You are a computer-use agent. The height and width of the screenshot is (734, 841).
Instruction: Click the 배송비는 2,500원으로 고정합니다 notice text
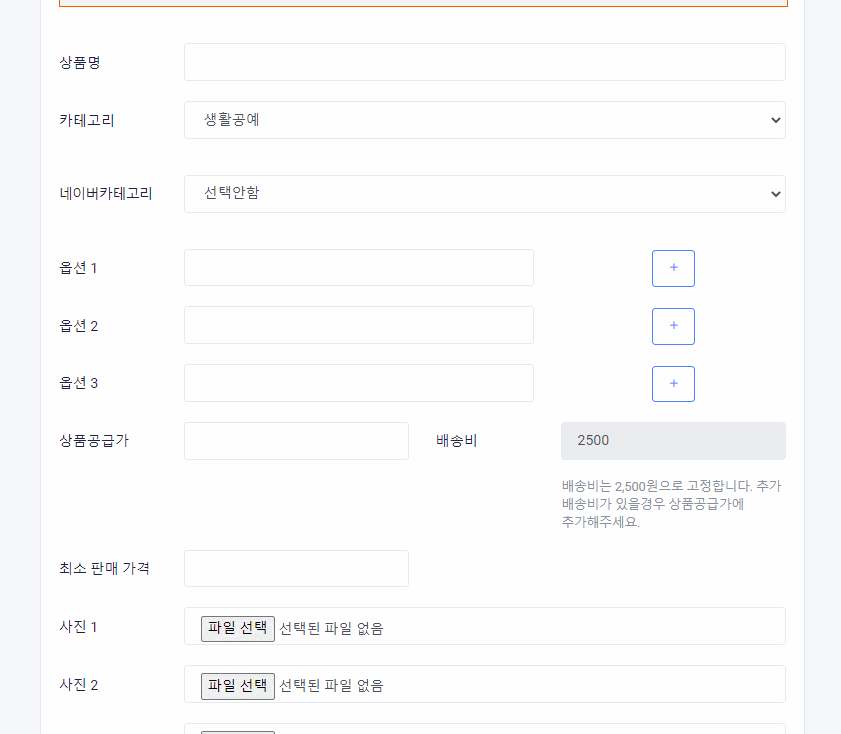[x=672, y=503]
